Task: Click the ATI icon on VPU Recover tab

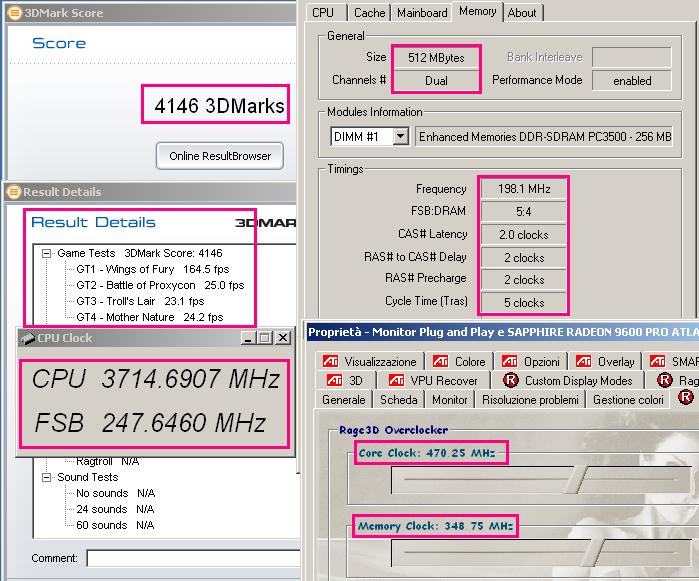Action: pyautogui.click(x=396, y=380)
